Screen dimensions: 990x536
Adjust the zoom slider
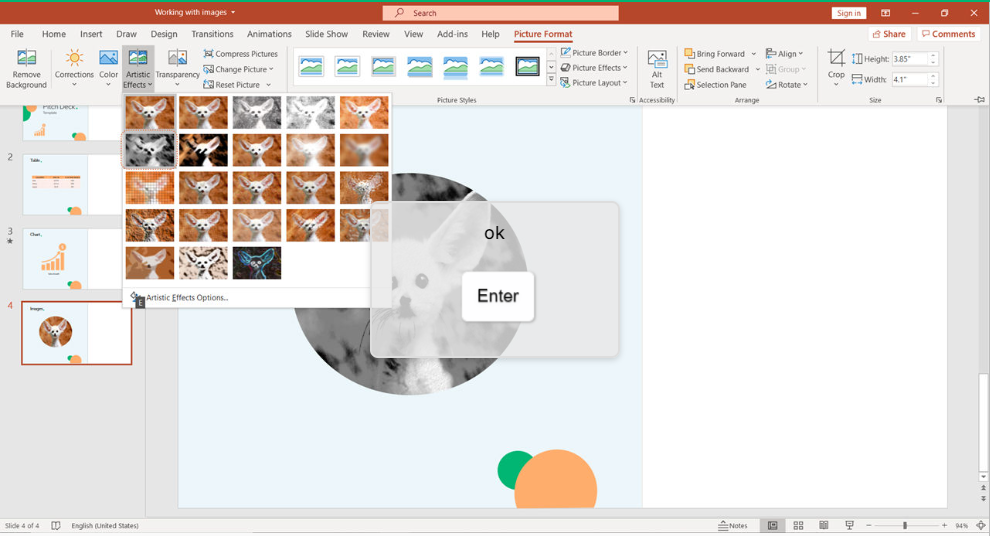[x=905, y=525]
